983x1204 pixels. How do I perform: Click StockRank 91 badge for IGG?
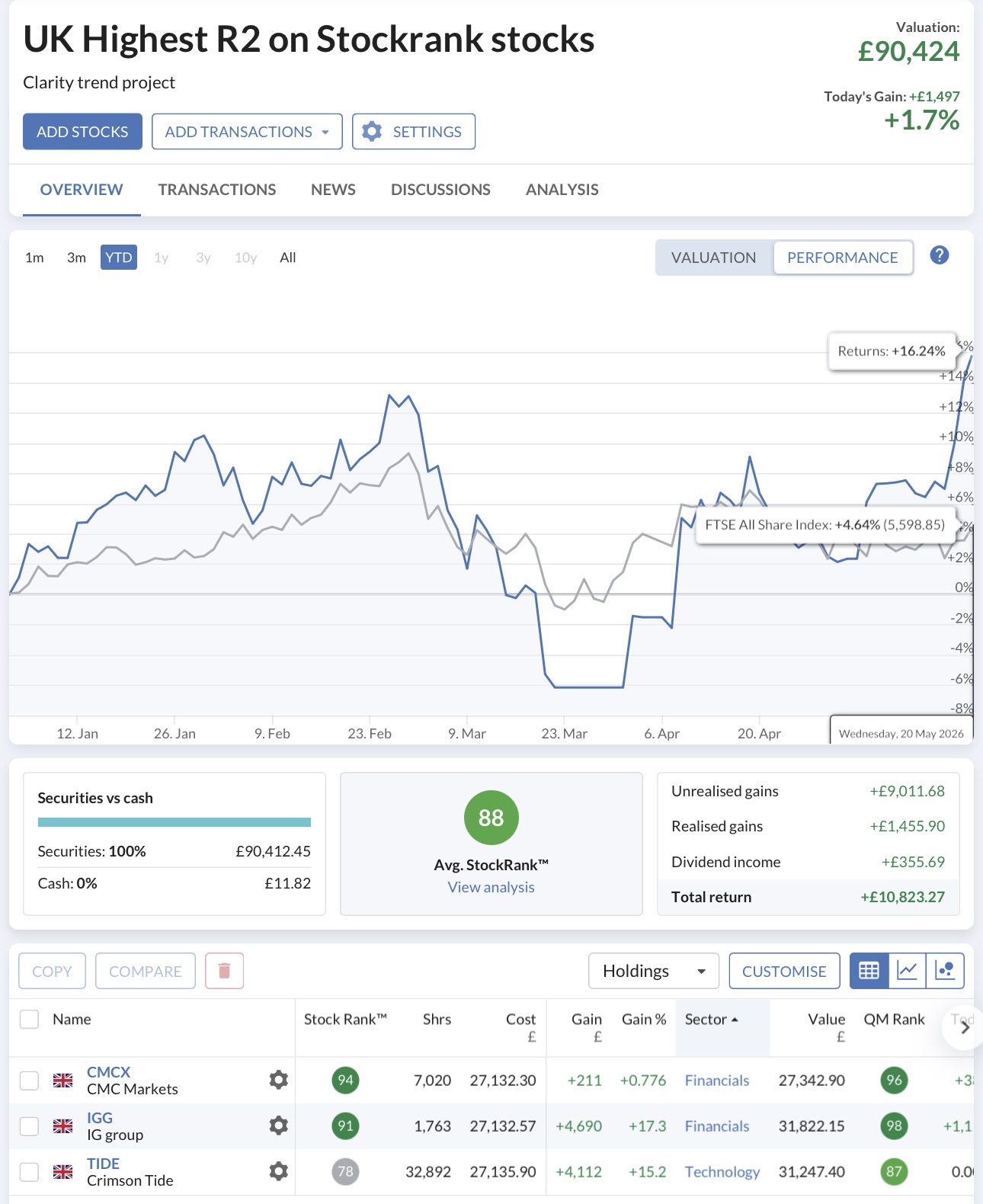coord(346,1126)
